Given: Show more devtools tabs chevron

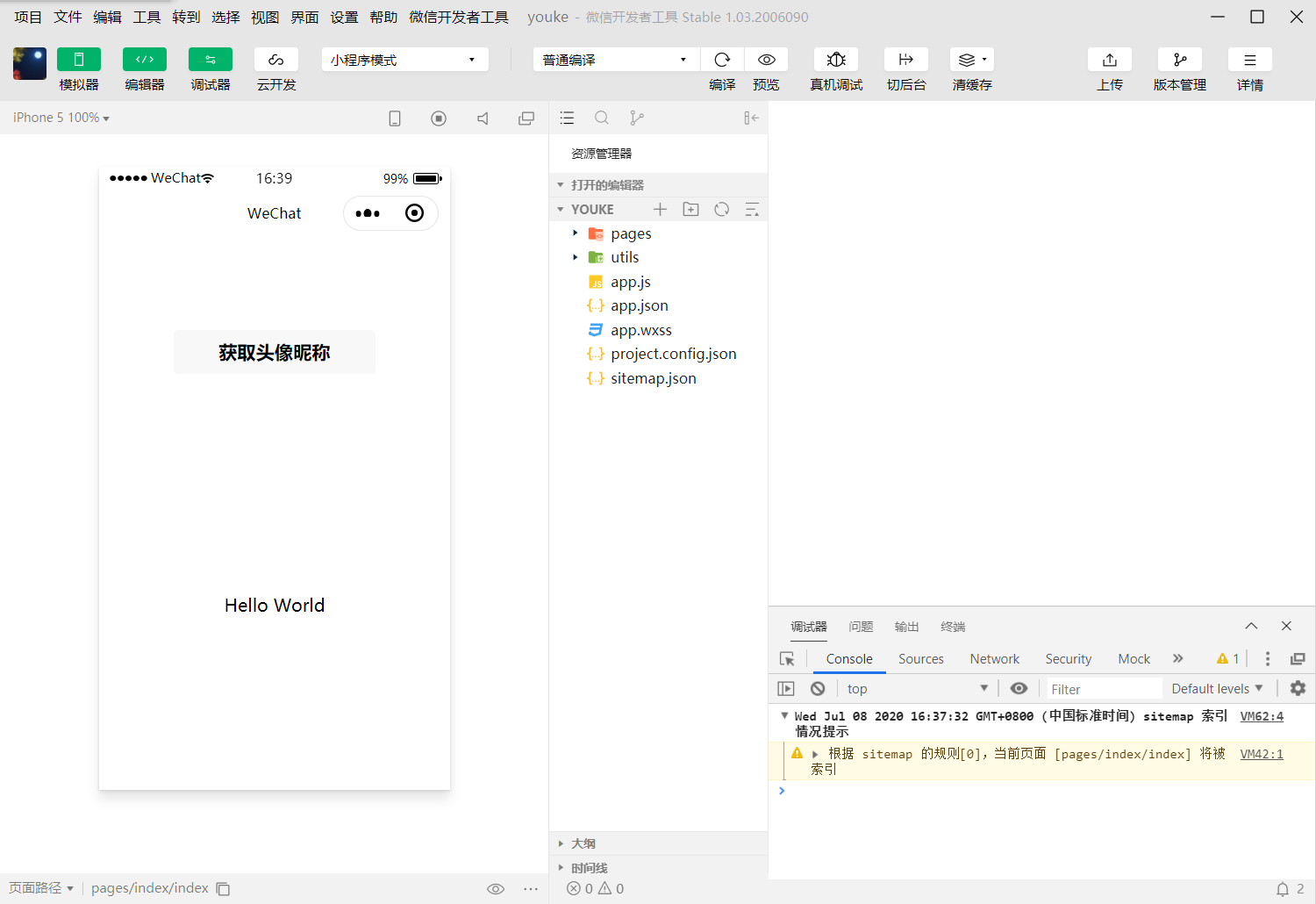Looking at the screenshot, I should point(1178,658).
